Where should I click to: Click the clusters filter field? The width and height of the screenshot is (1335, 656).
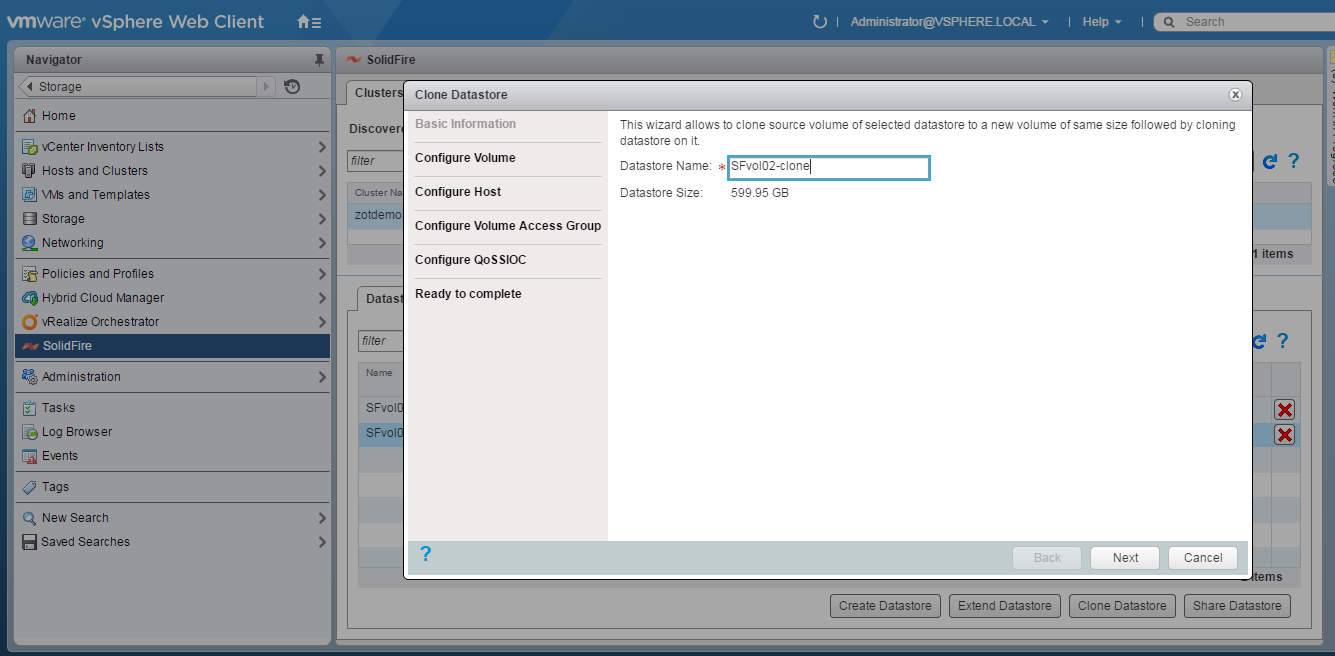(375, 161)
